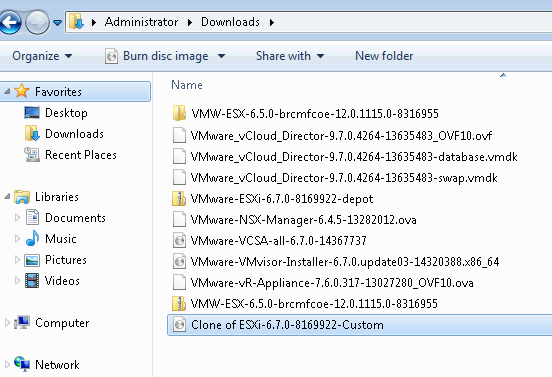
Task: Expand the Documents library
Action: coord(17,218)
